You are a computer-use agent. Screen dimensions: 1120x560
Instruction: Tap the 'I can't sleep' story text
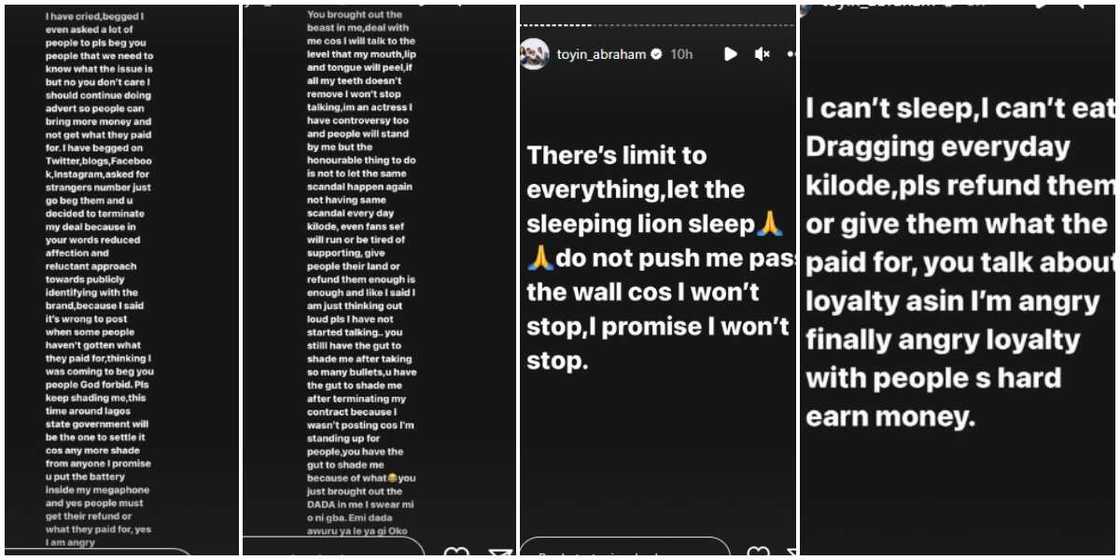[960, 262]
